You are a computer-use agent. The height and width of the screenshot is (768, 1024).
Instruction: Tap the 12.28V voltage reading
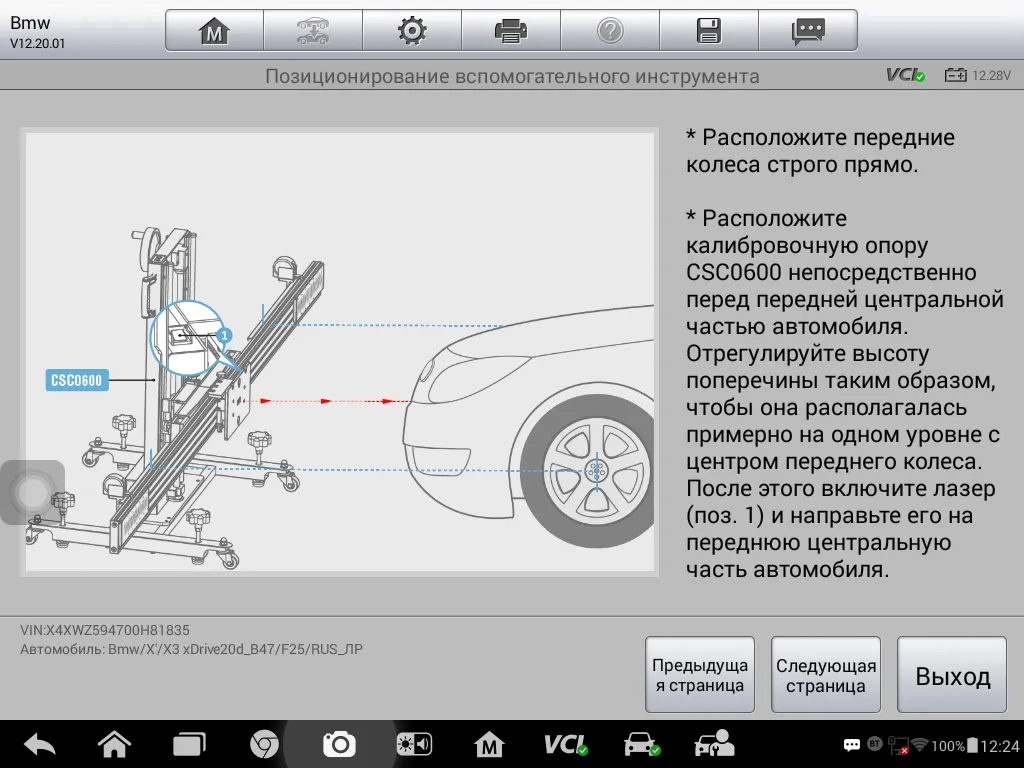(991, 75)
